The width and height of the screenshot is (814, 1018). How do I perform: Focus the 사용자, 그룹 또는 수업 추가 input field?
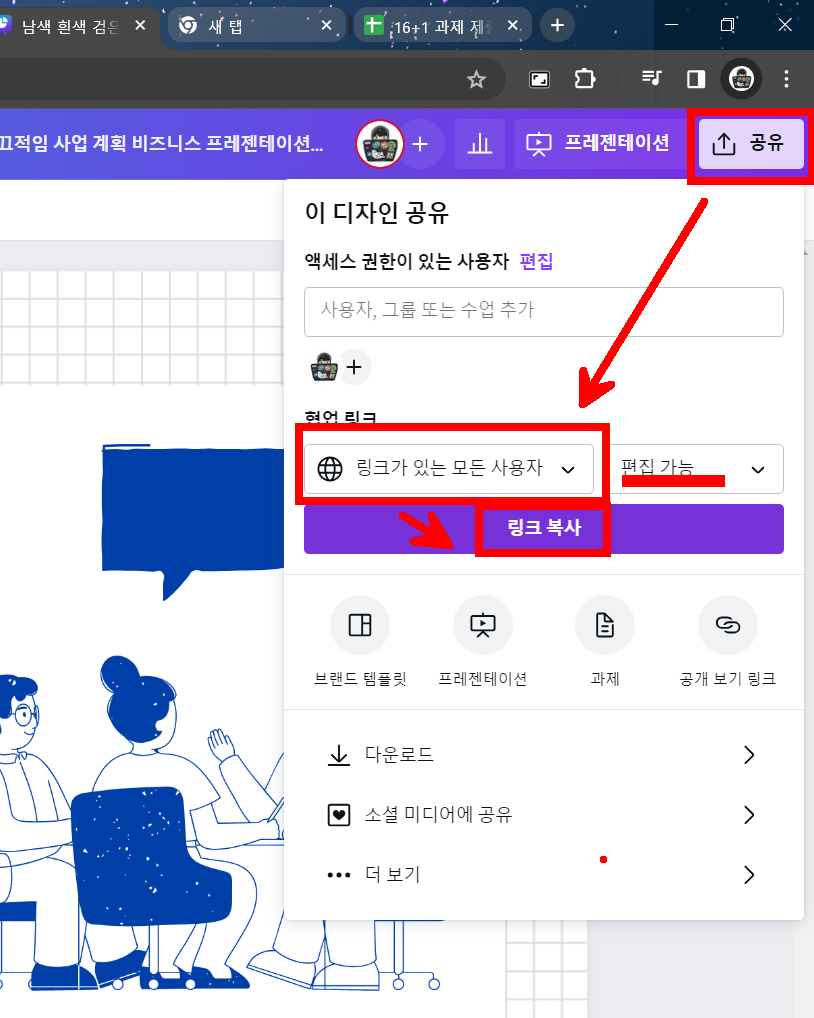[x=543, y=312]
